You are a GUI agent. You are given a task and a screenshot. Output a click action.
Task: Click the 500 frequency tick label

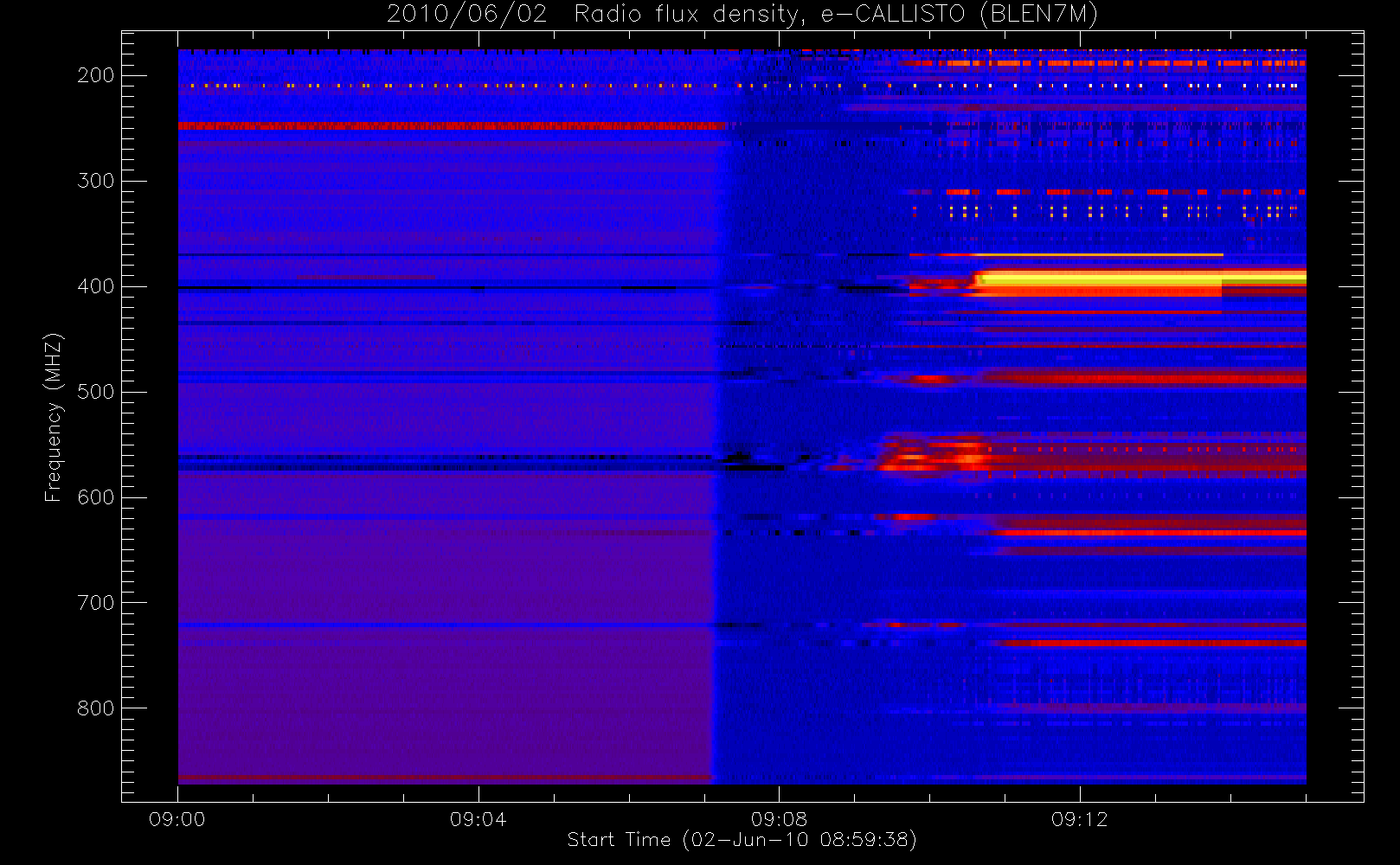point(96,392)
